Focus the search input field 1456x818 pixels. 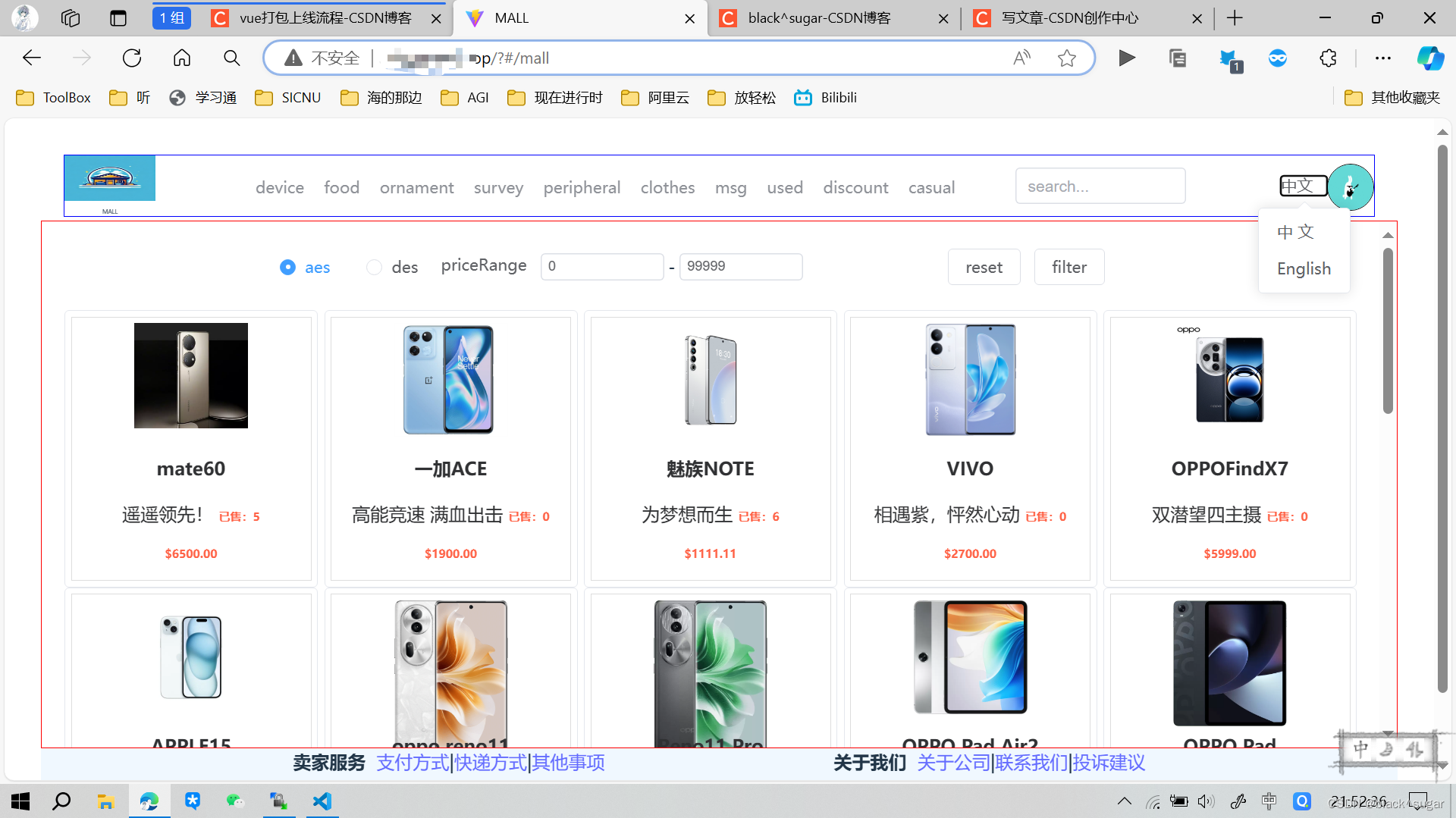[1100, 186]
